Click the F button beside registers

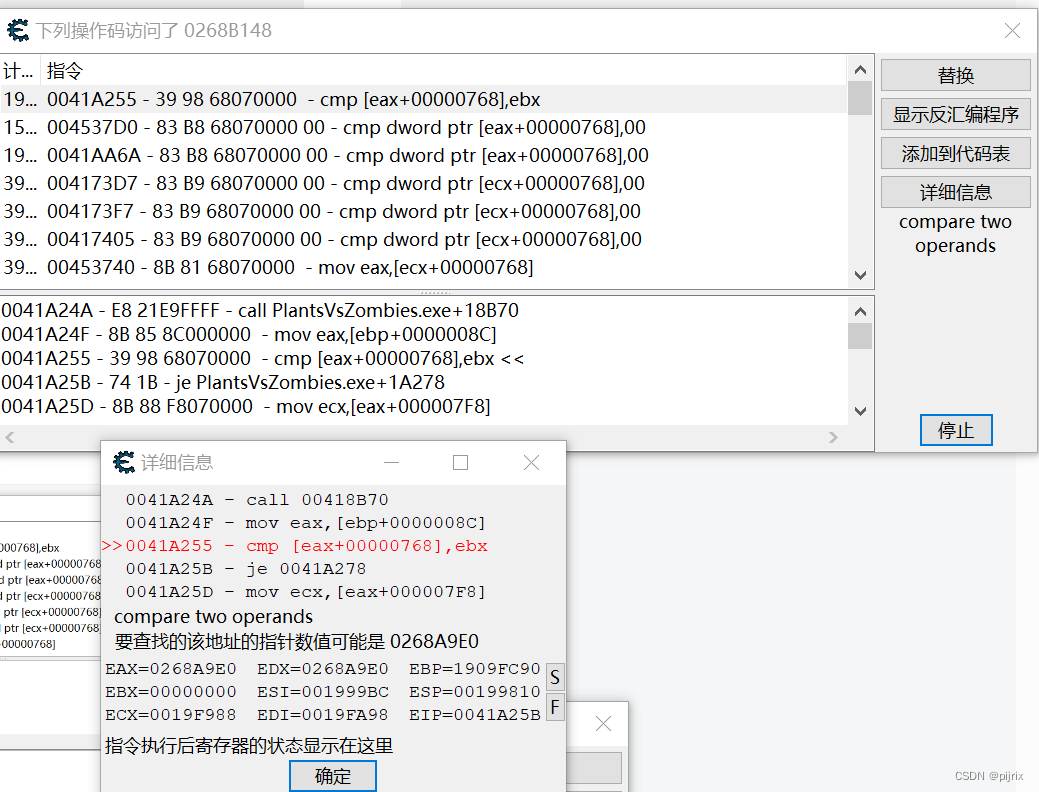coord(555,707)
